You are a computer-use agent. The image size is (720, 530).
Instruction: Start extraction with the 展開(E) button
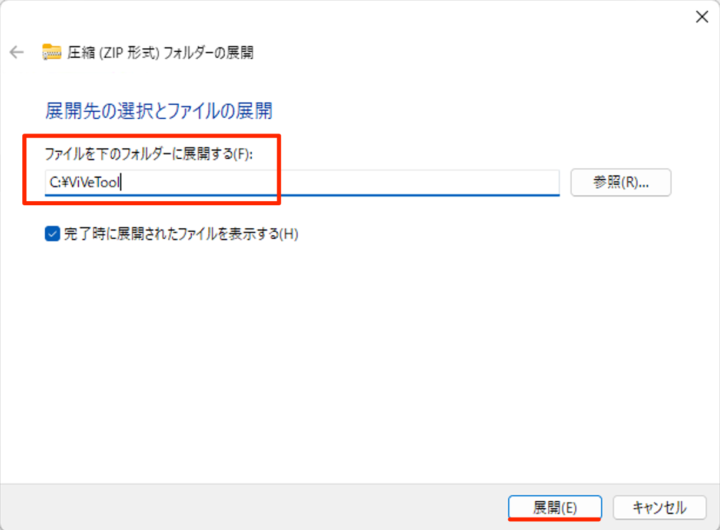[555, 507]
